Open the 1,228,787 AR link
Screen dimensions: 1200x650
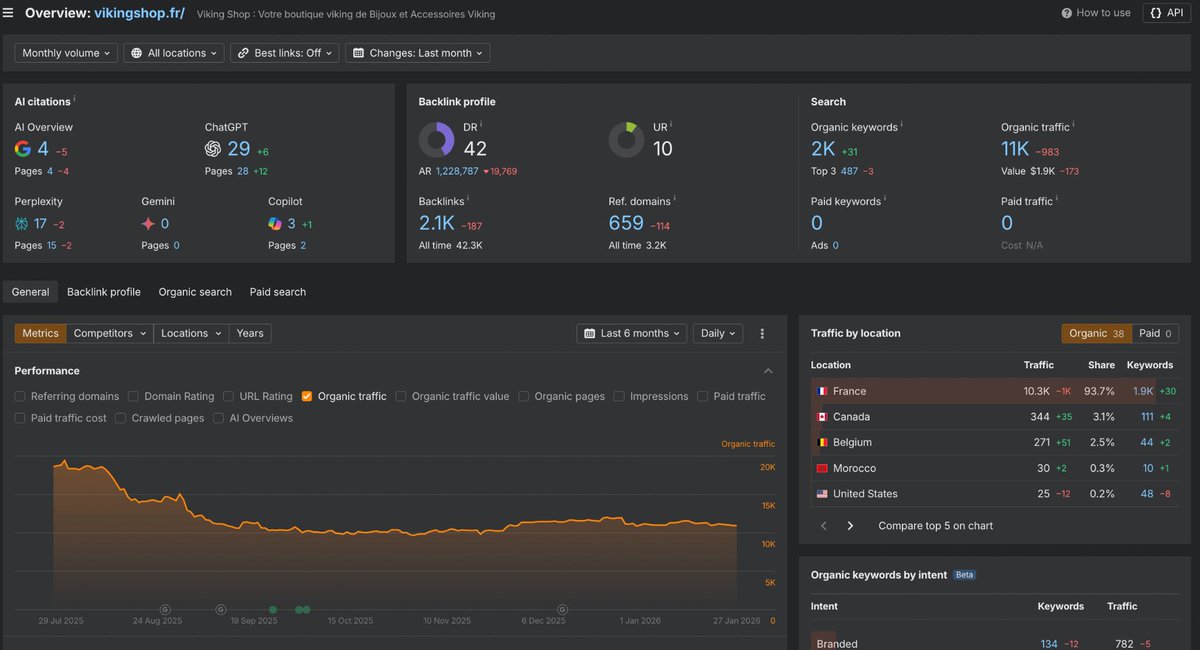457,172
